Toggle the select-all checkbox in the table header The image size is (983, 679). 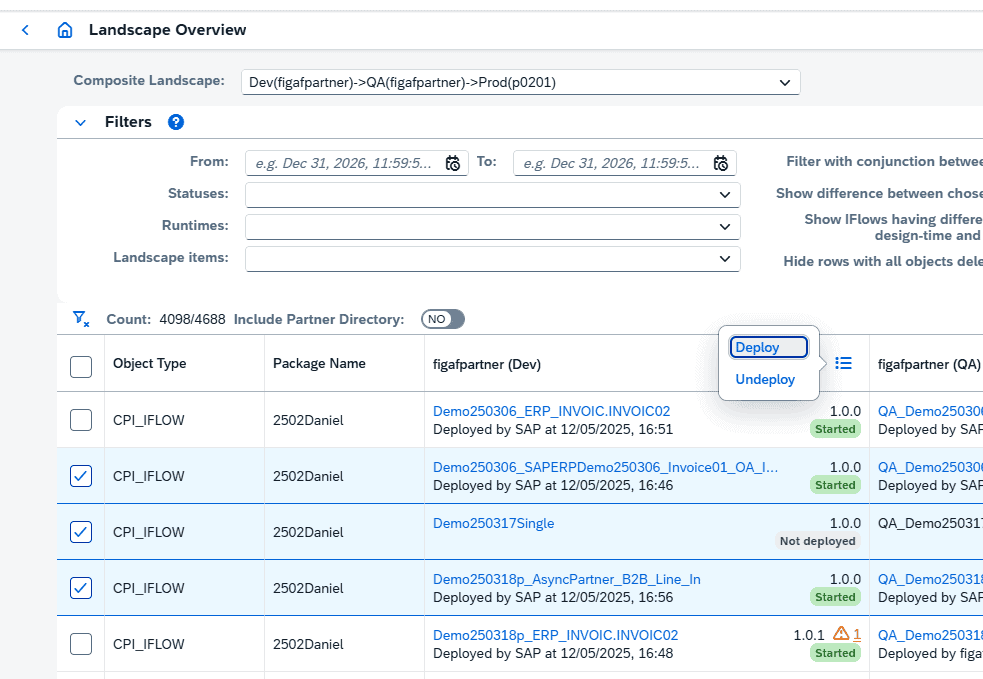[81, 366]
